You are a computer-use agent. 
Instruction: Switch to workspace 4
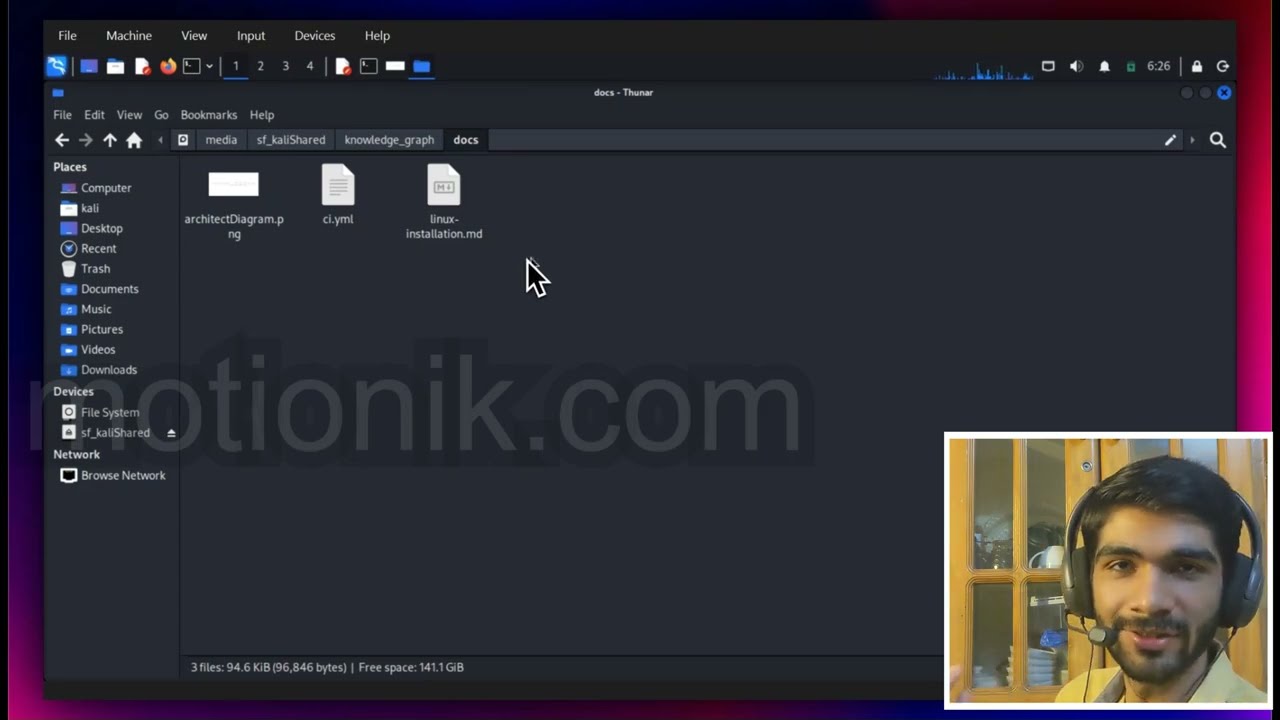310,66
